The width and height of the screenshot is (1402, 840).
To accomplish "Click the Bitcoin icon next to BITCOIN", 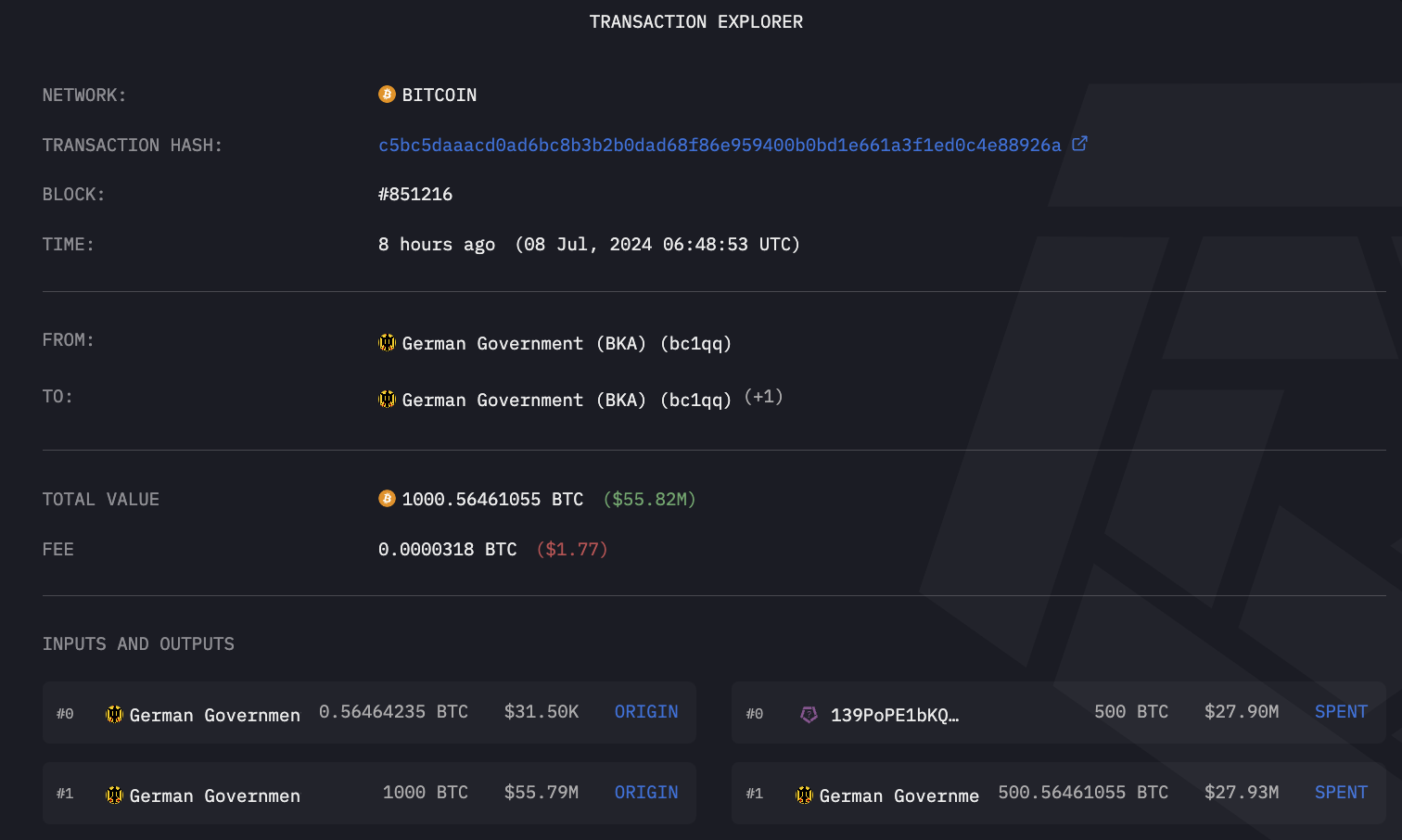I will [387, 95].
